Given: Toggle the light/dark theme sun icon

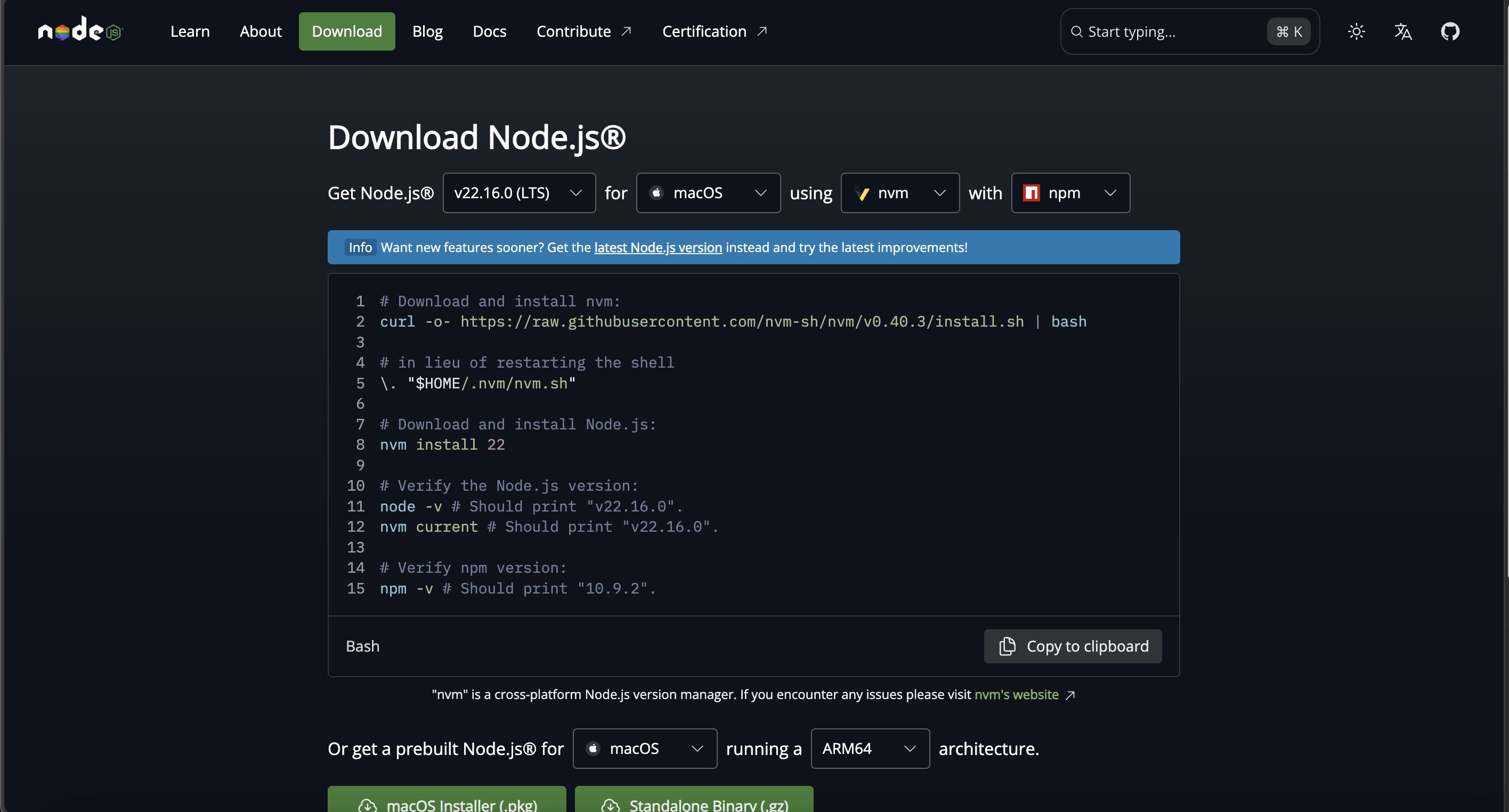Looking at the screenshot, I should click(1356, 31).
